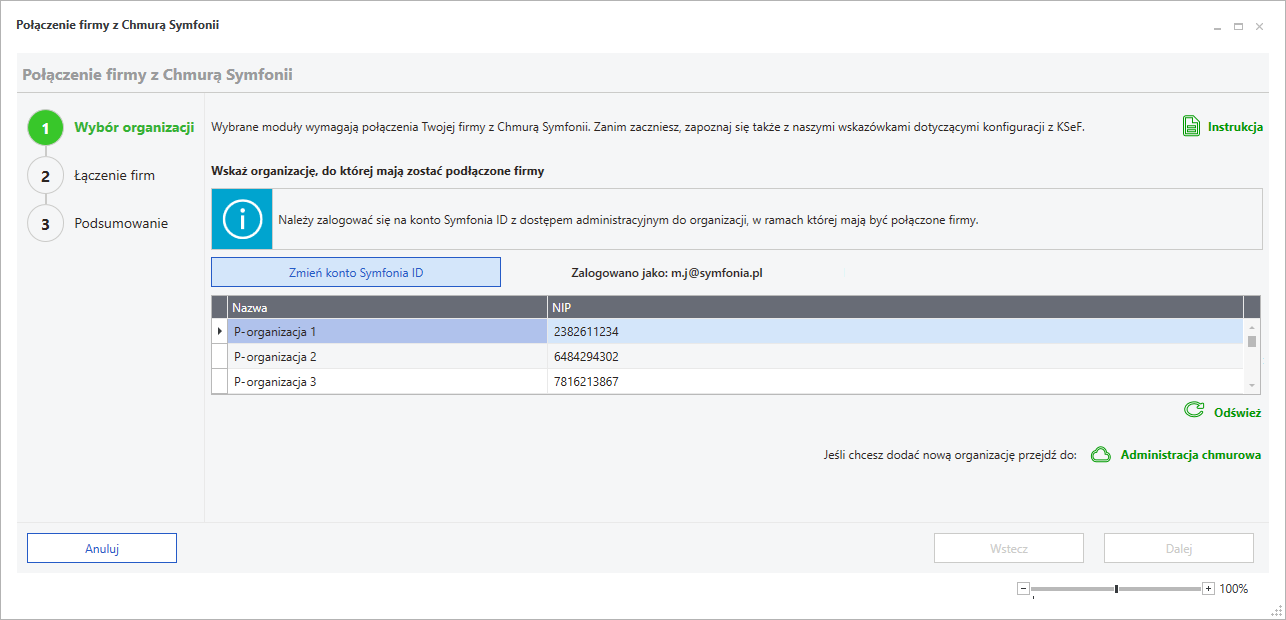The width and height of the screenshot is (1286, 620).
Task: Click table scrollbar up arrow
Action: [1252, 327]
